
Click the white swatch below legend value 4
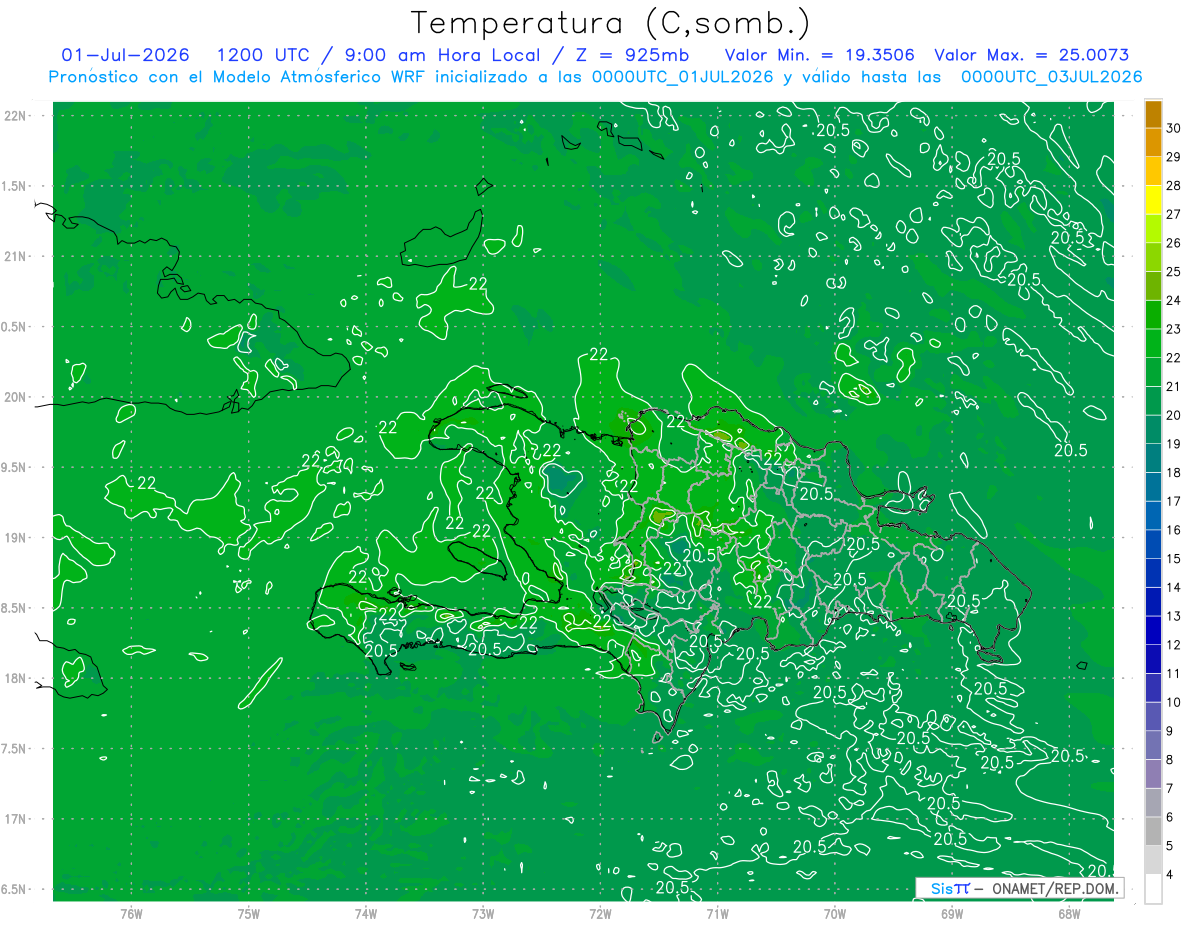pos(1153,889)
